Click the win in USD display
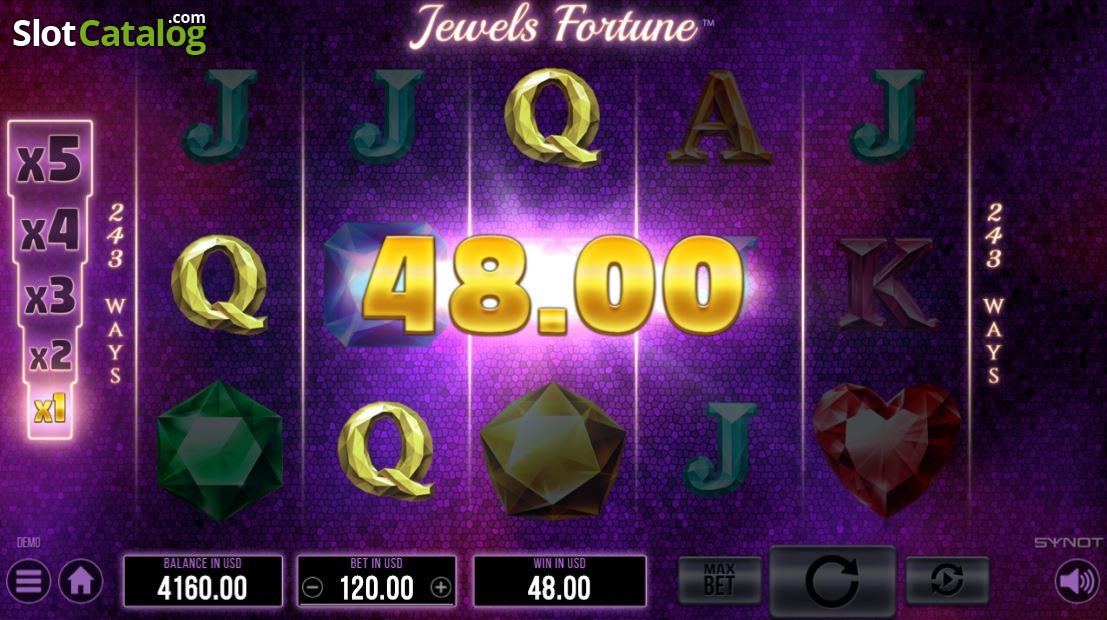Screen dimensions: 1107x620 point(559,581)
